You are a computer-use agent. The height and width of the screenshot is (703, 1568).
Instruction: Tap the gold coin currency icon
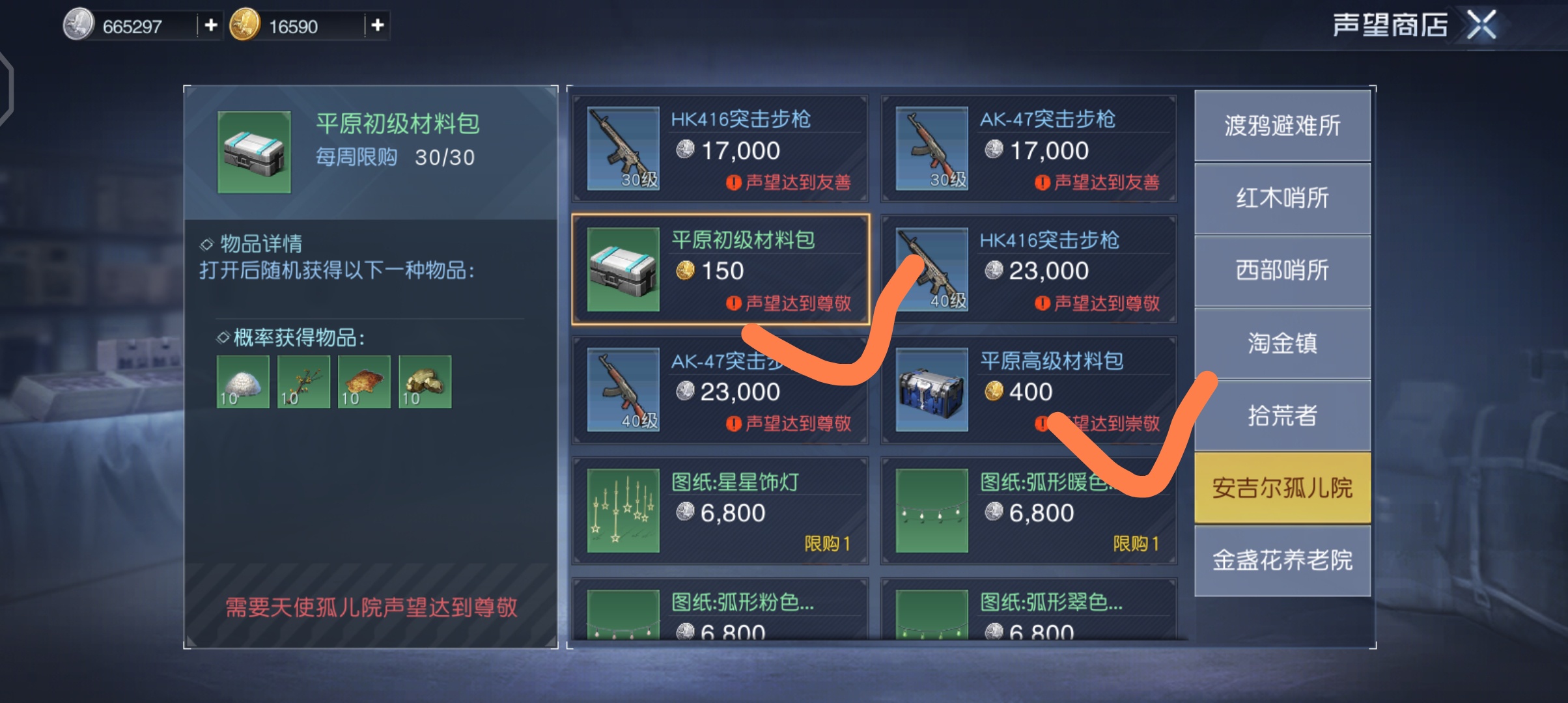click(x=245, y=25)
